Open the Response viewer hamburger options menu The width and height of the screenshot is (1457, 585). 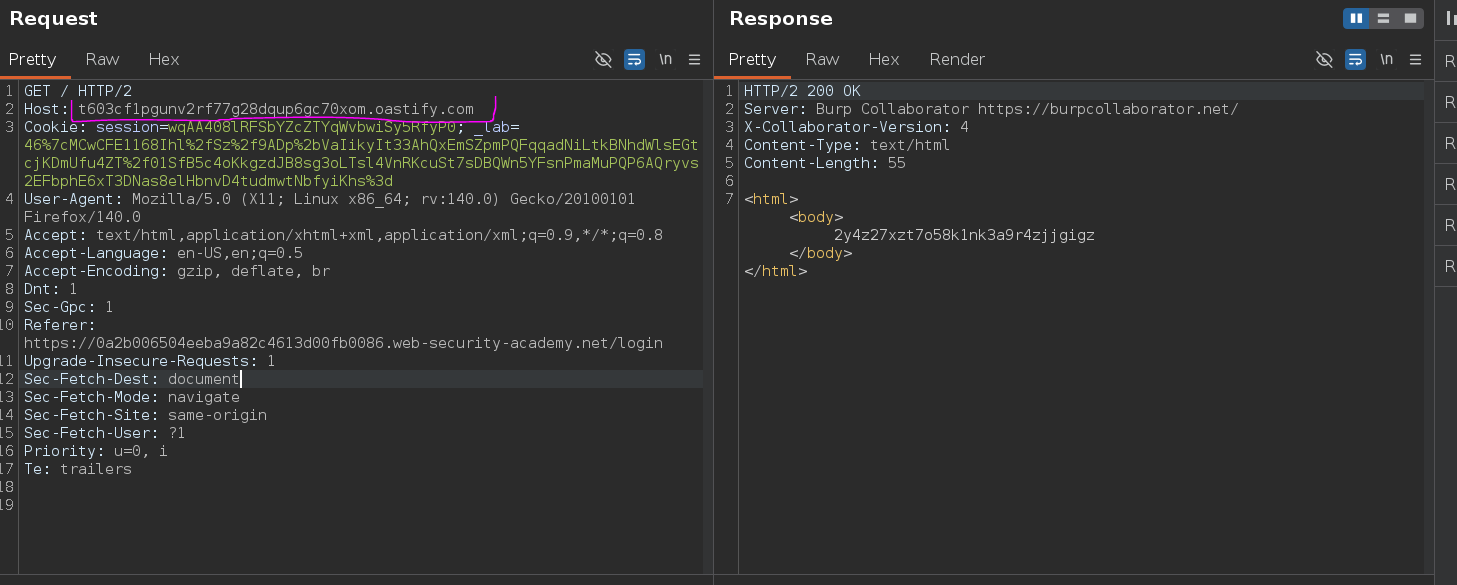coord(1416,60)
